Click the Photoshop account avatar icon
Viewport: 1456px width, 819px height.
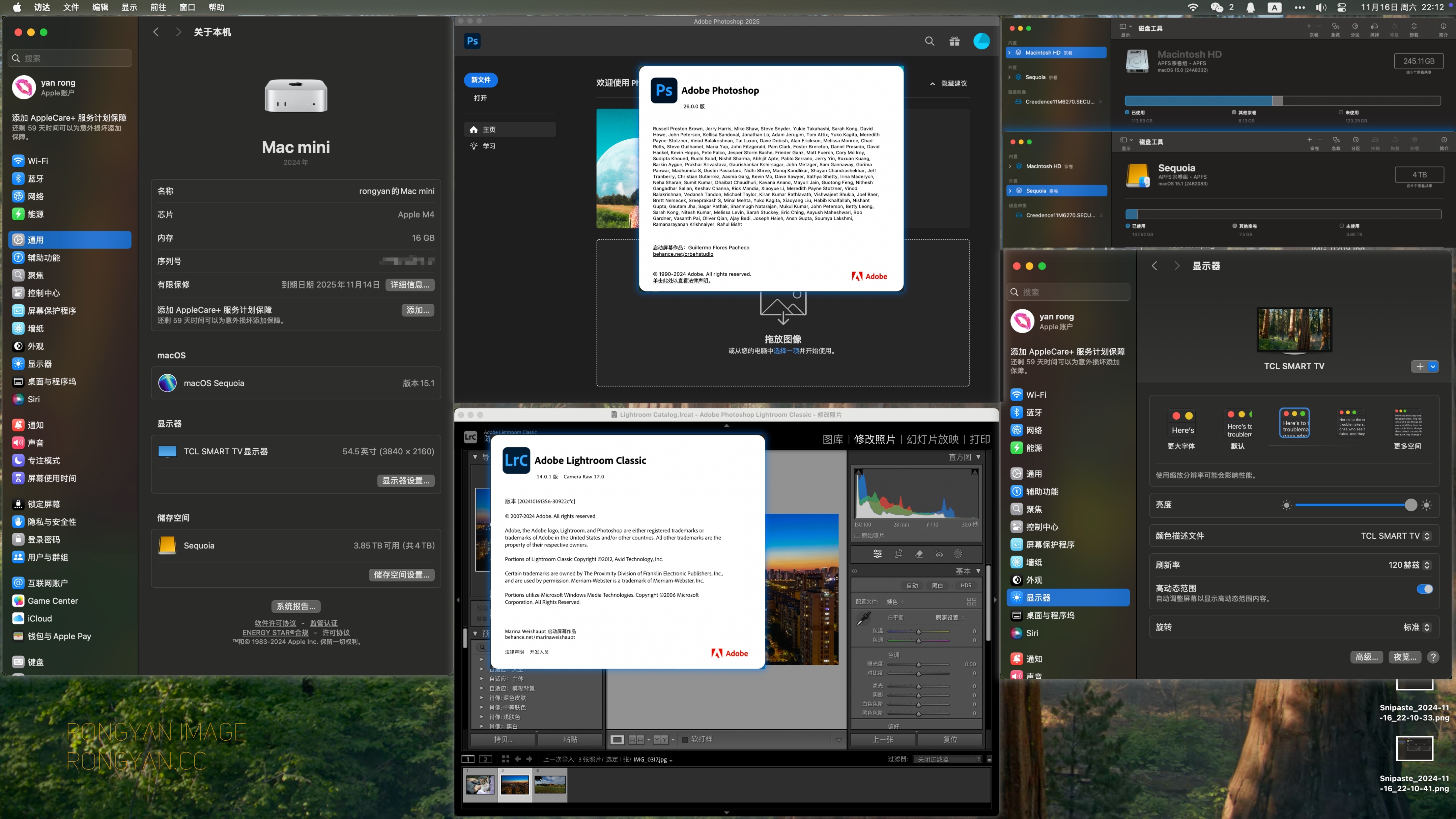(x=982, y=41)
